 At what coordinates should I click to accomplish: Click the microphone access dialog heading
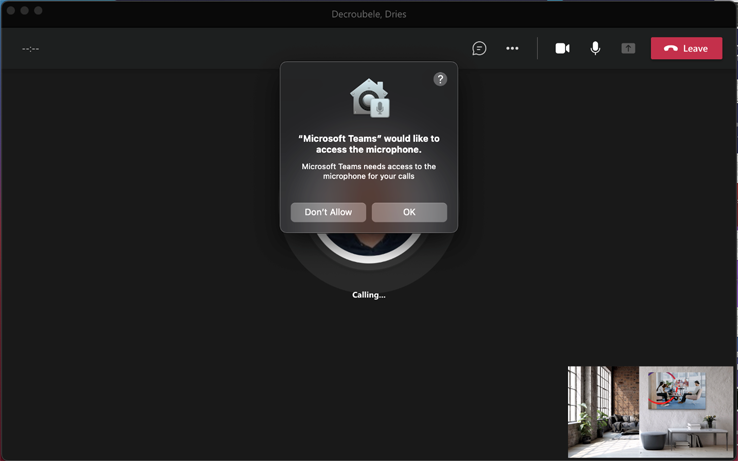tap(369, 144)
